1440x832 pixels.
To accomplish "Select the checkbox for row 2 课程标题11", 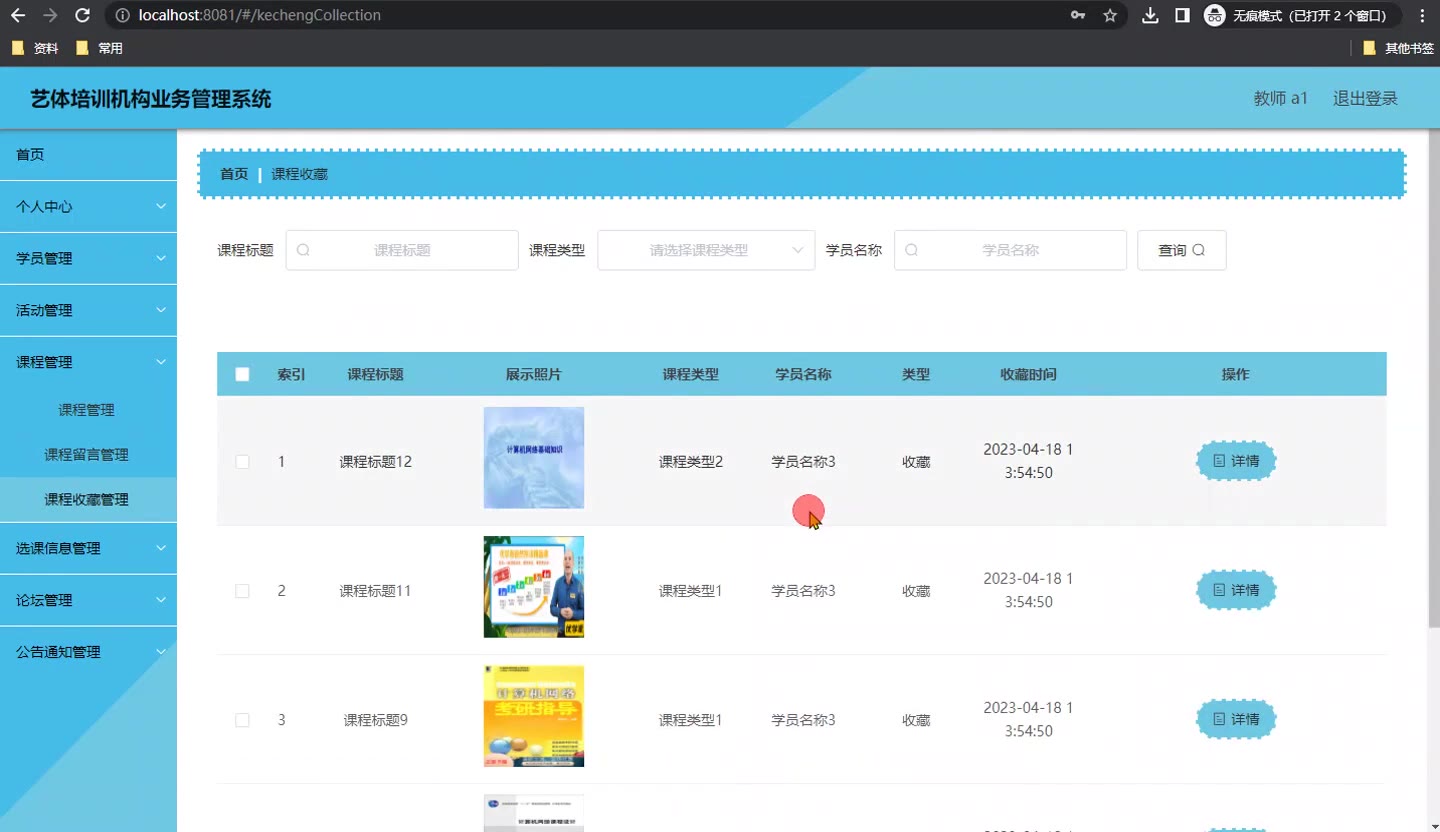I will (x=242, y=591).
